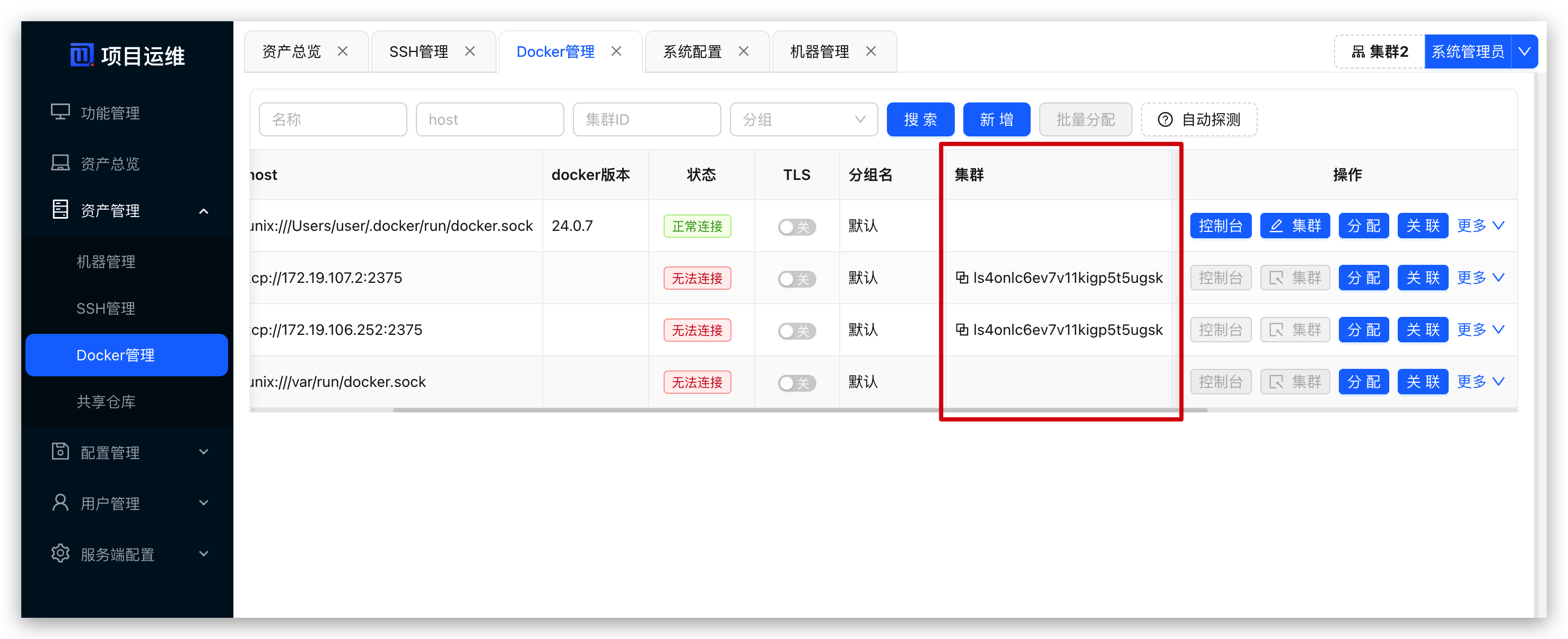Click the 项目运维 logo icon
Viewport: 1568px width, 639px height.
pos(82,55)
